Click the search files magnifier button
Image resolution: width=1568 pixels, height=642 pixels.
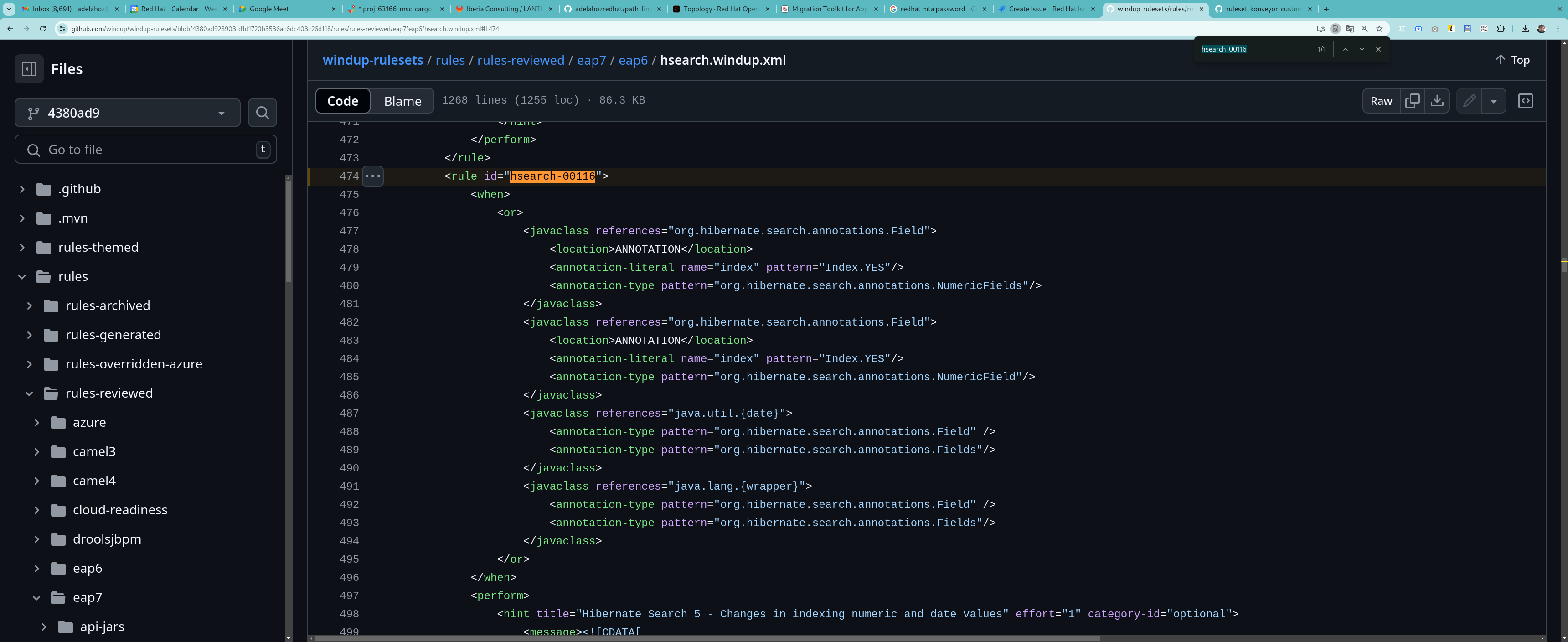click(x=263, y=113)
